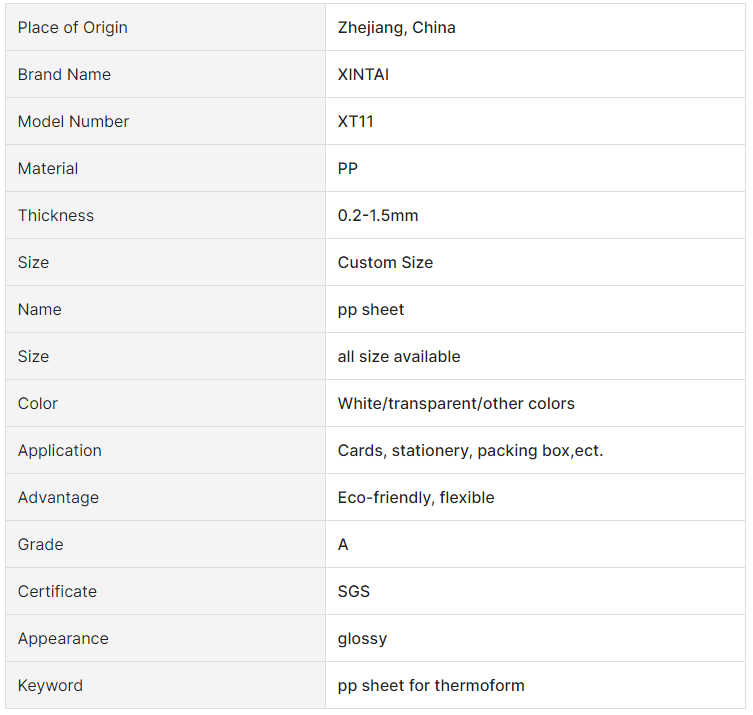Viewport: 753px width, 715px height.
Task: Select the "0.2-1.5mm" thickness value
Action: 378,216
